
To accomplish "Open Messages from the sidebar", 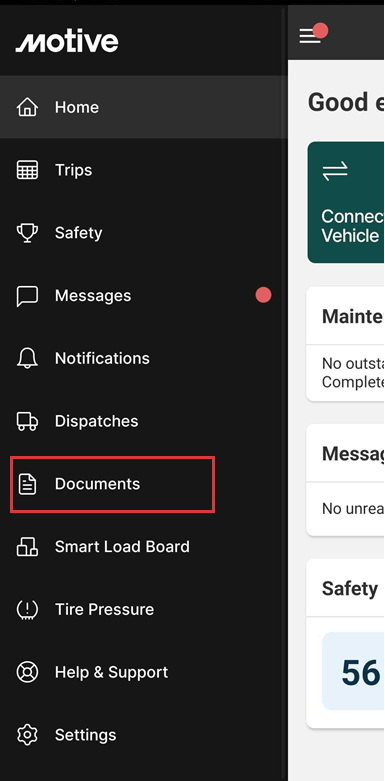I will [x=143, y=296].
